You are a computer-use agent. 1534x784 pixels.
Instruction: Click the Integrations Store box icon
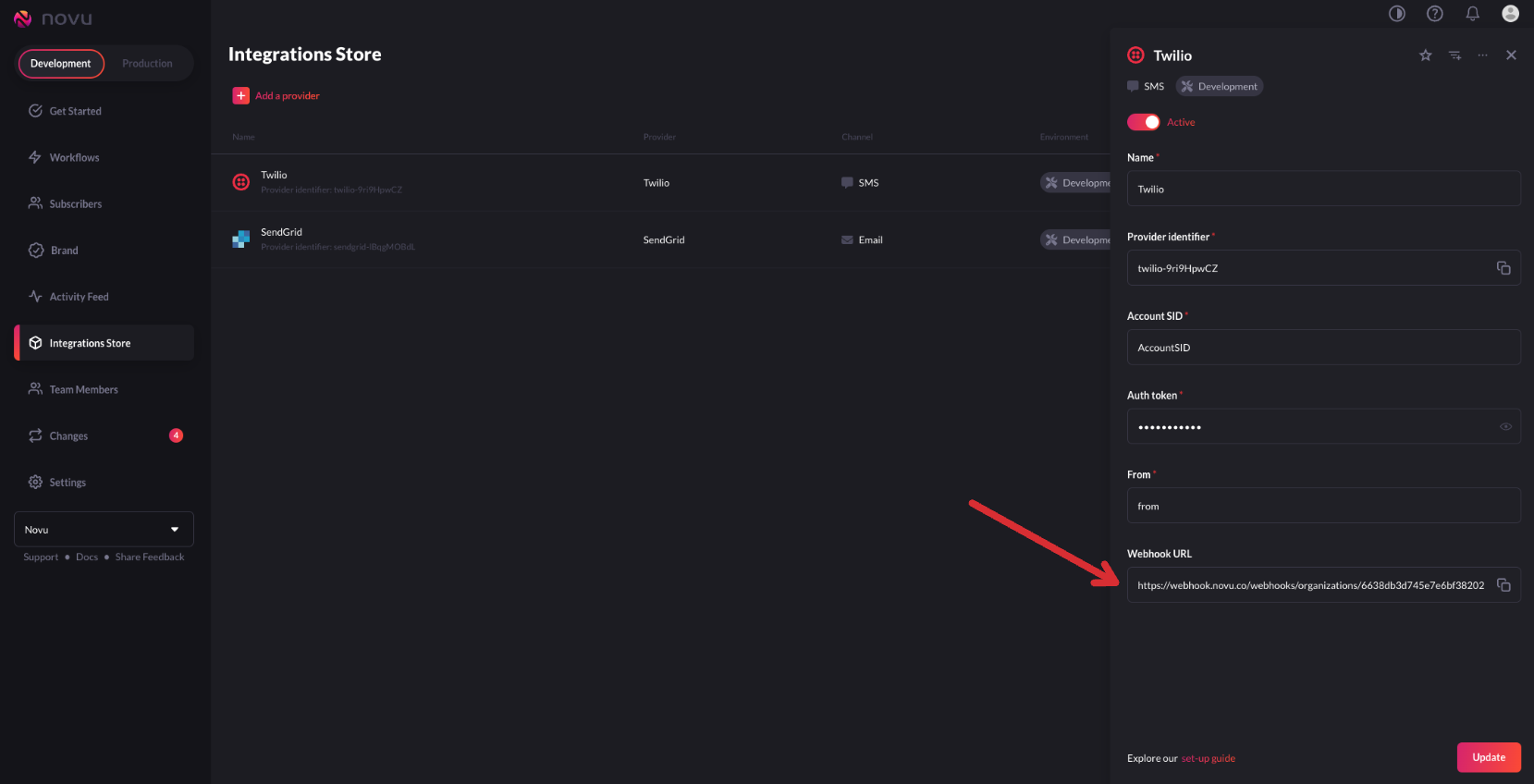pos(35,343)
